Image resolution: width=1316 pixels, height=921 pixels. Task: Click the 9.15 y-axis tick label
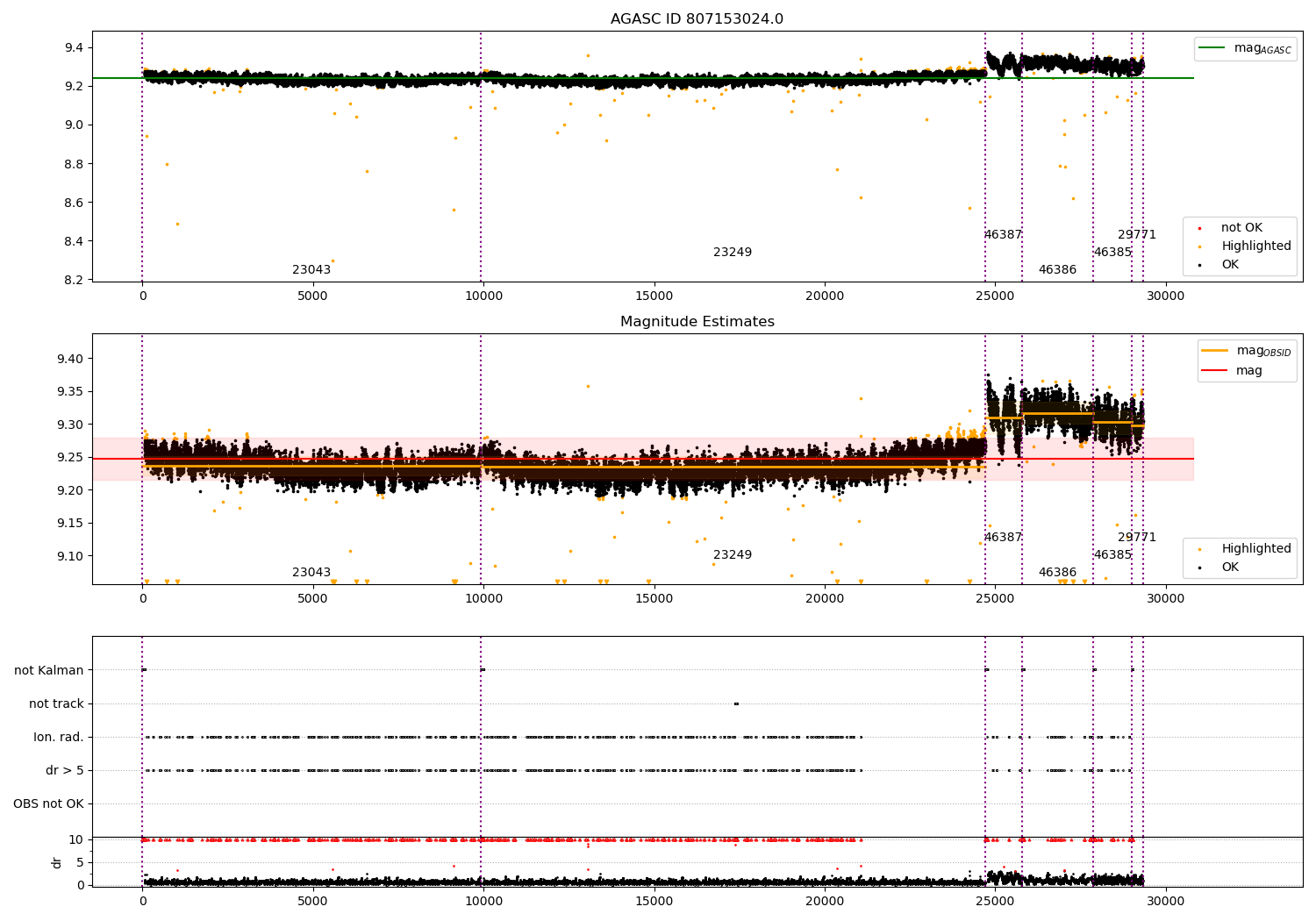coord(71,524)
